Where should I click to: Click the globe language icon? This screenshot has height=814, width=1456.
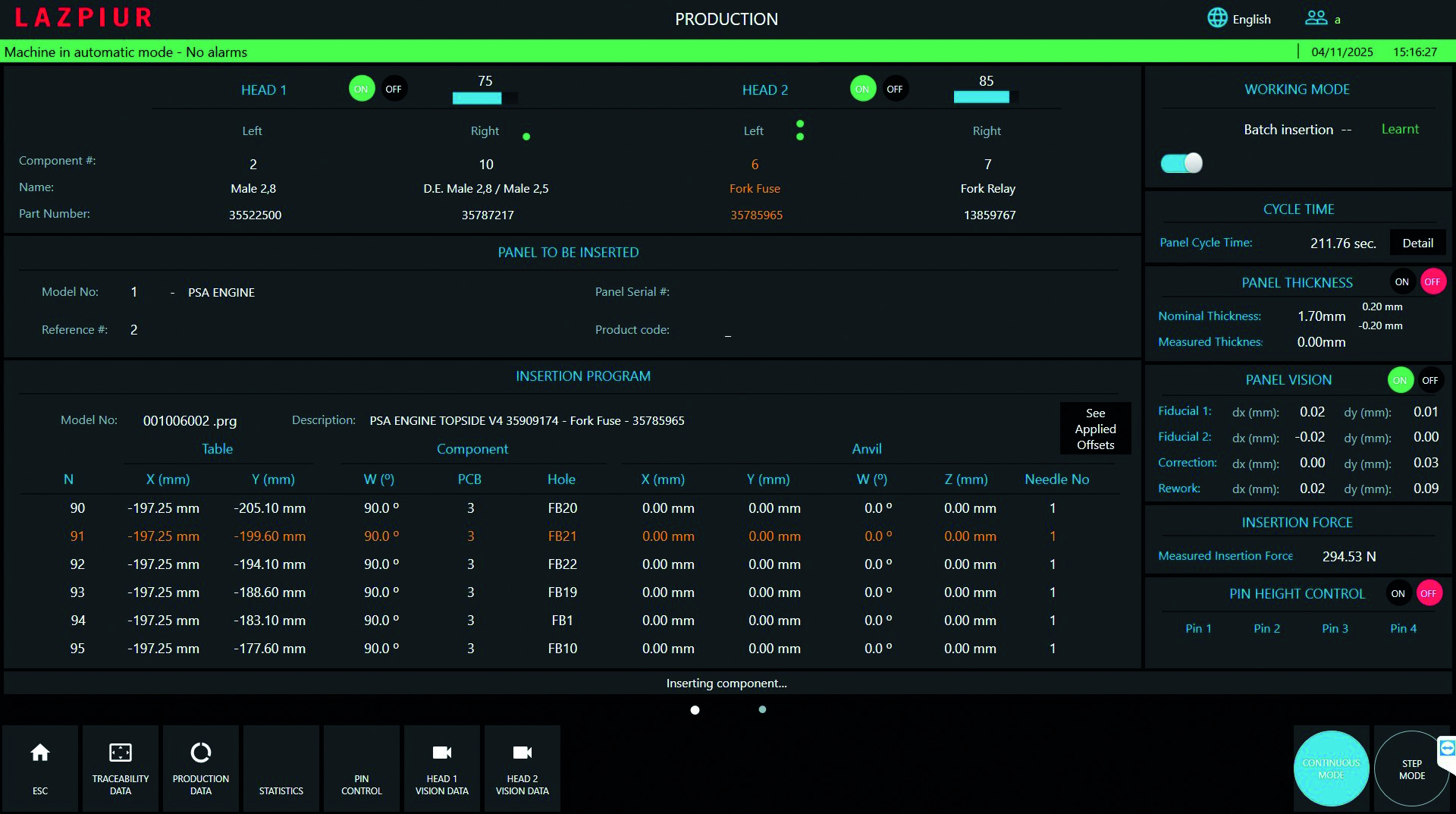tap(1217, 18)
